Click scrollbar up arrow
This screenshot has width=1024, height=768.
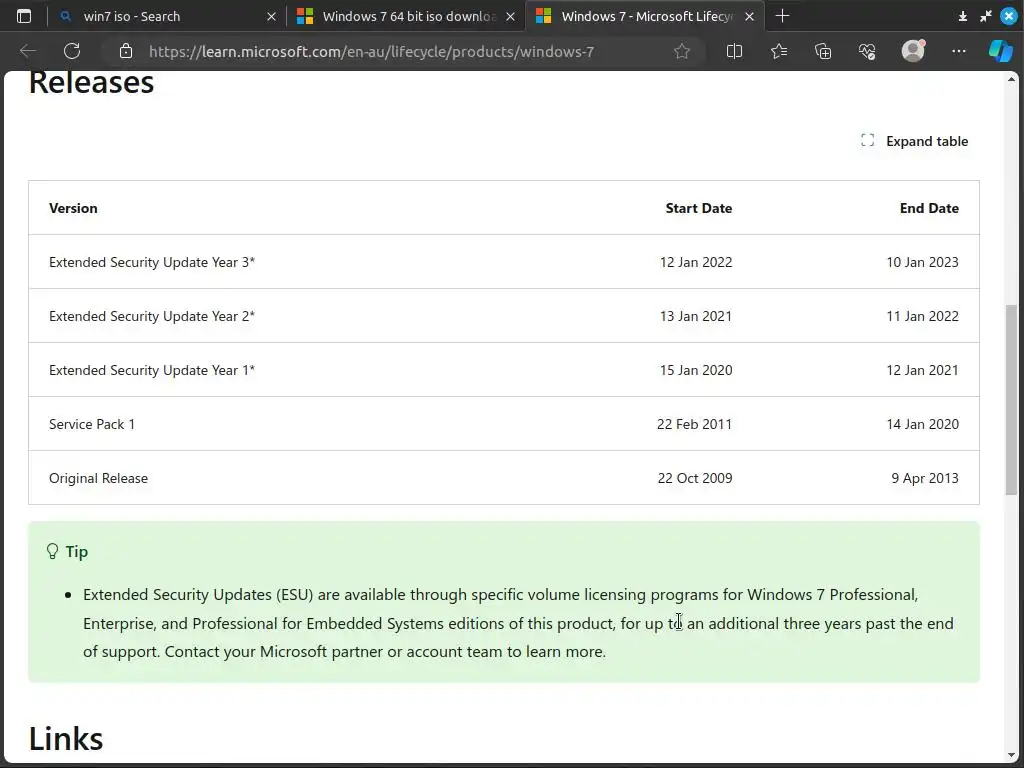1011,78
